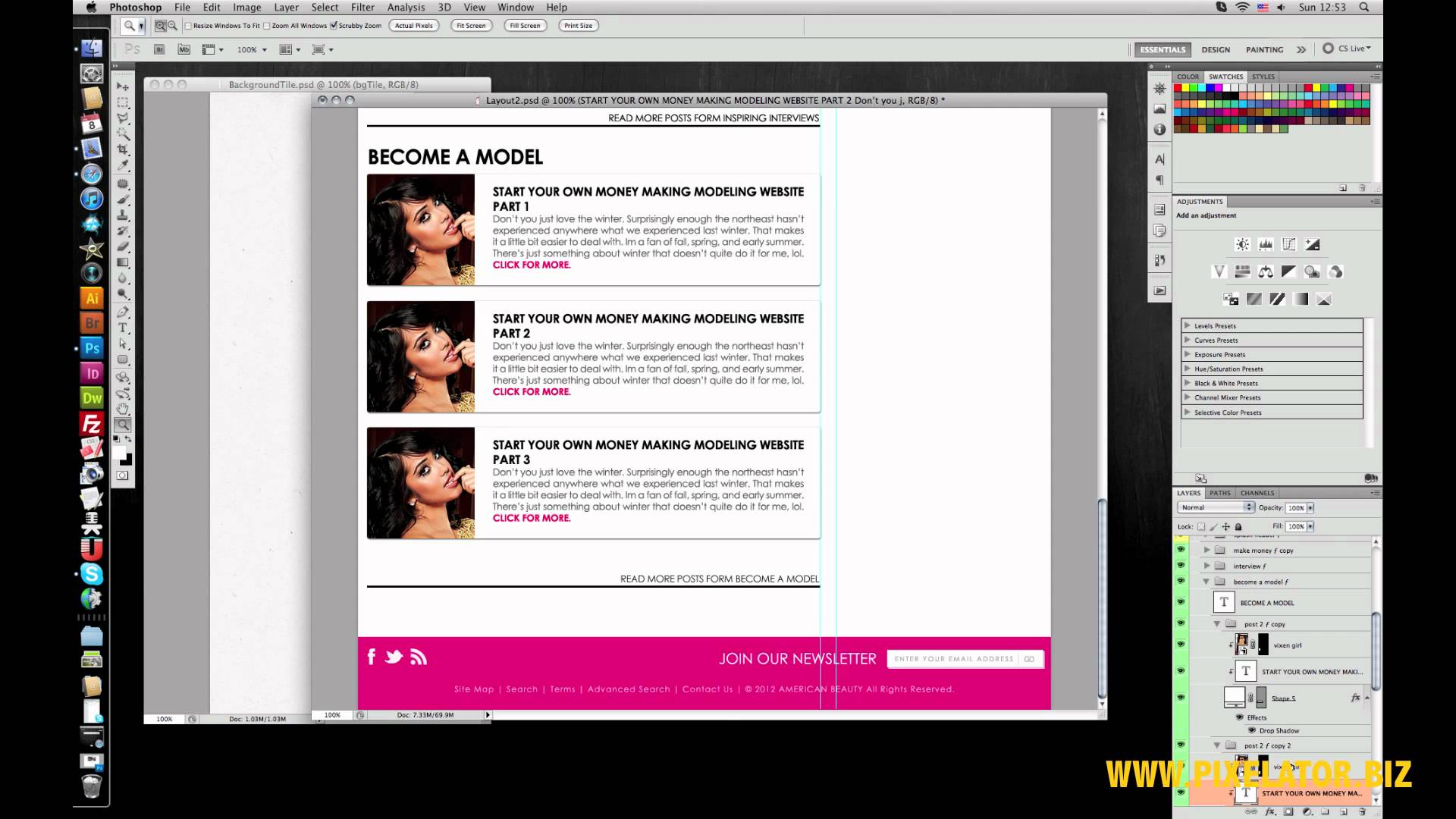Open the layer blending mode dropdown
The image size is (1456, 819).
1216,507
